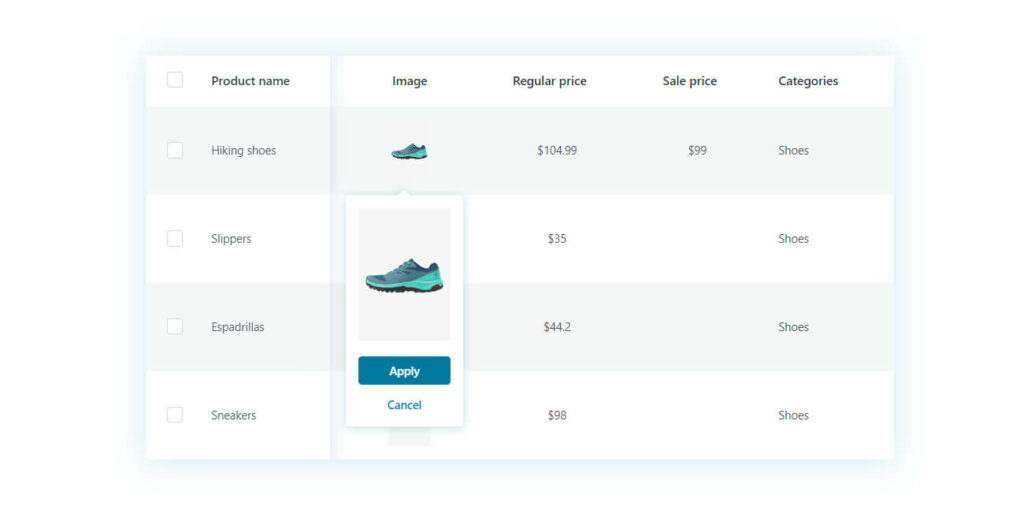Image resolution: width=1024 pixels, height=514 pixels.
Task: Click the Sneakers $98 price cell
Action: coord(557,415)
